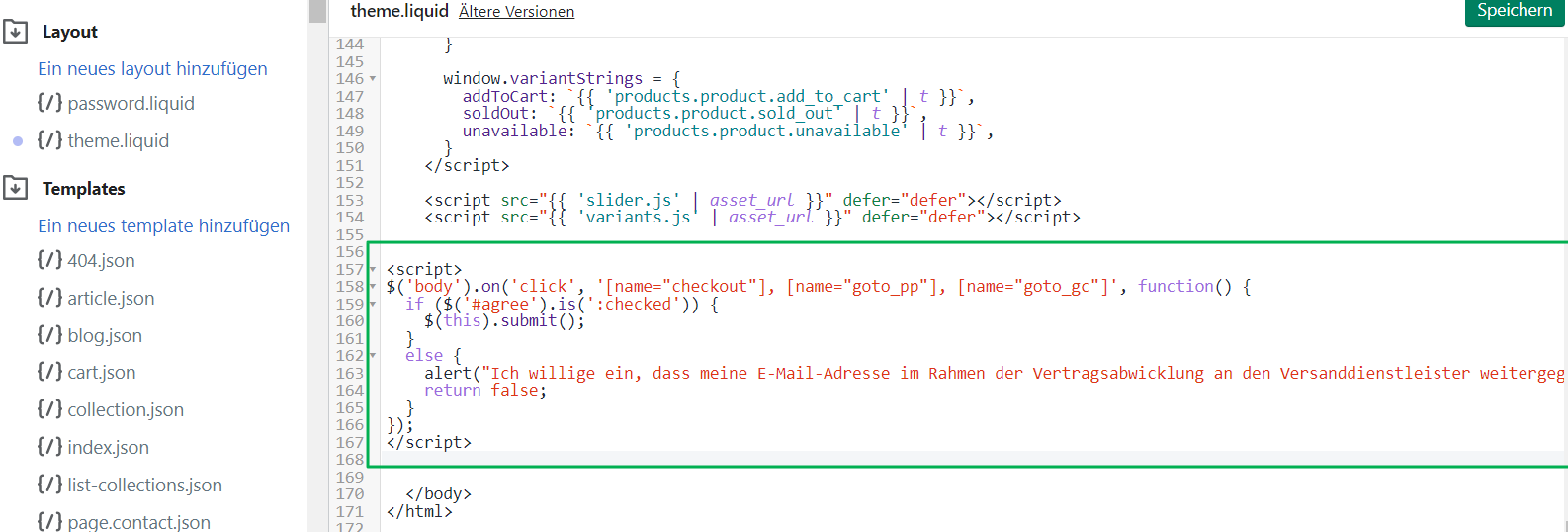Toggle the Templates section heading
Viewport: 1568px width, 532px height.
[x=83, y=188]
